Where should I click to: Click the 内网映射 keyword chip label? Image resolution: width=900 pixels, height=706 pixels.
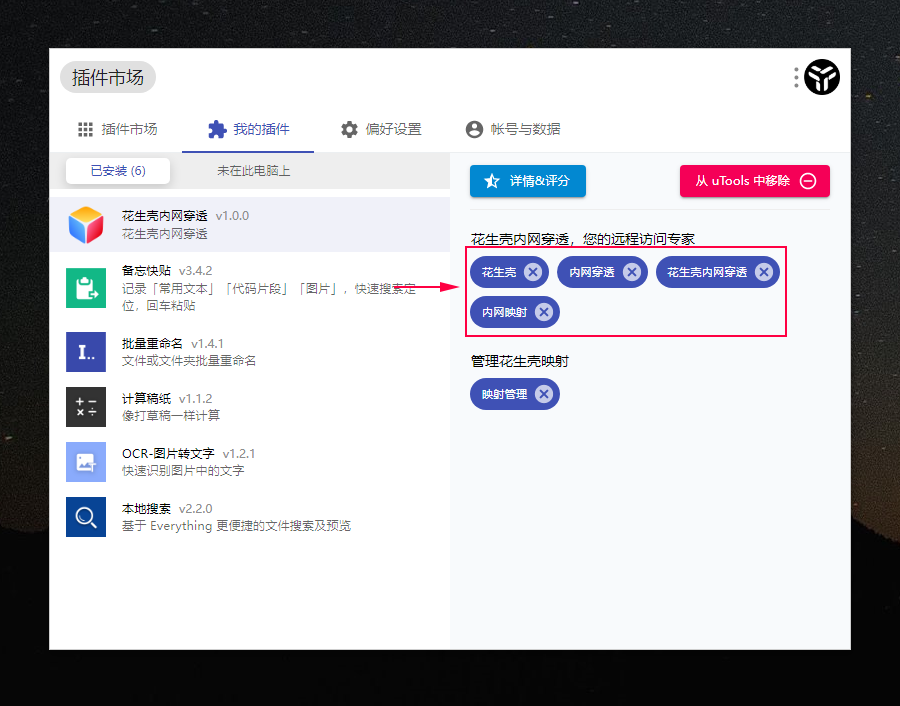[505, 312]
